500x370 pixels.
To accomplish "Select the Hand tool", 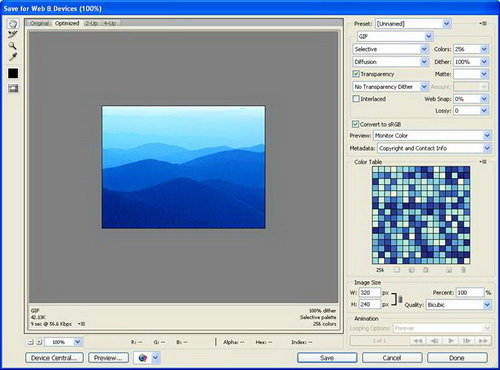I will click(x=13, y=24).
